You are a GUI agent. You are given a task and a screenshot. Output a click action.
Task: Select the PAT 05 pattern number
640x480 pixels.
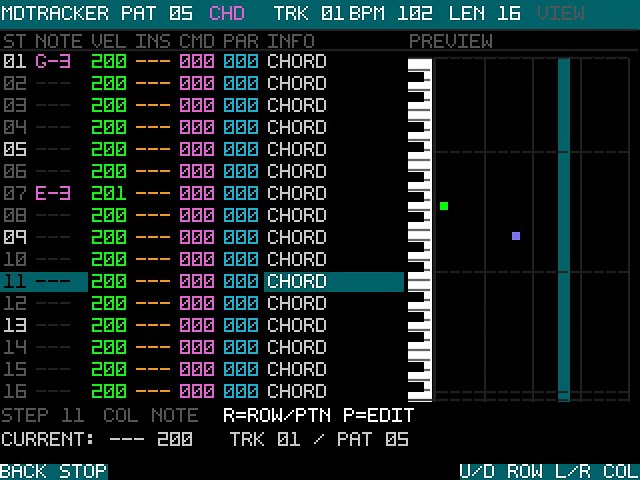(x=157, y=13)
